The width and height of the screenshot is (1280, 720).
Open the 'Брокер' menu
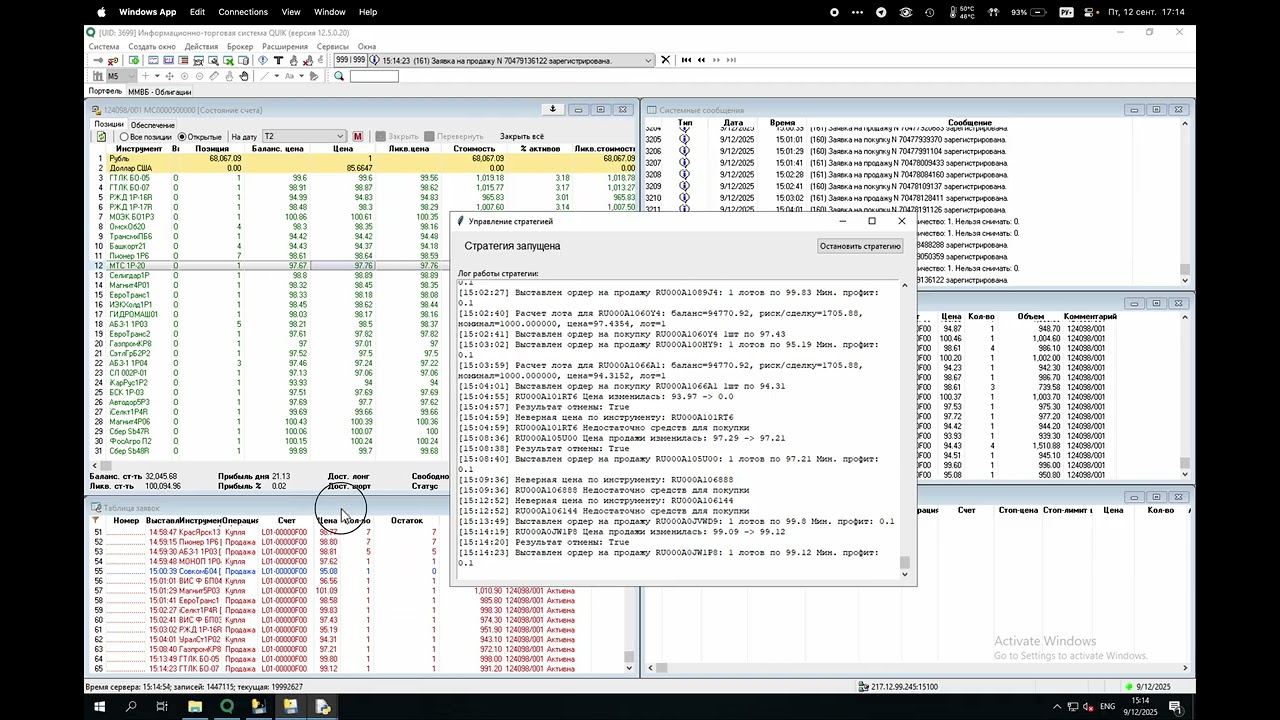240,47
